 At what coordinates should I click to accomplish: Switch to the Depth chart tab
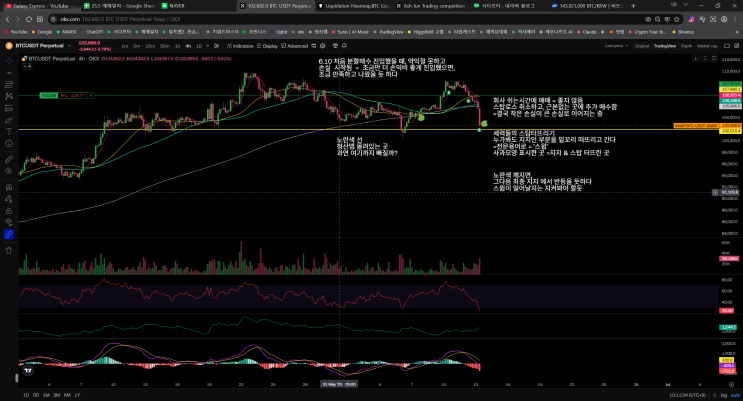point(686,46)
